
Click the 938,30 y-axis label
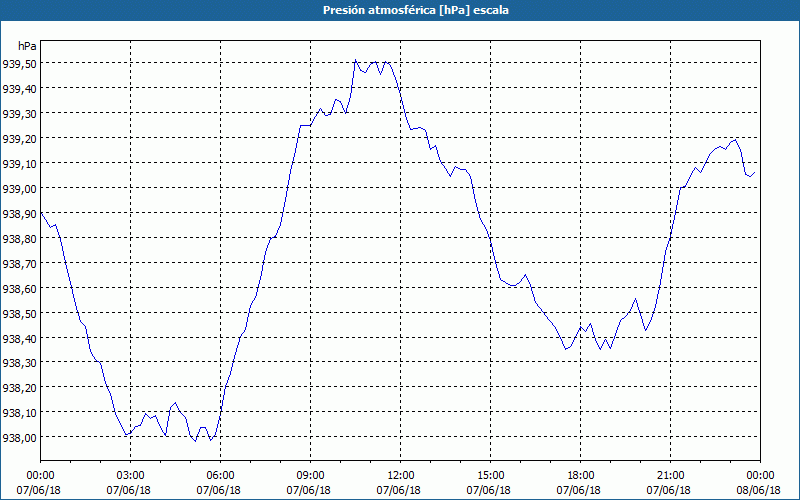point(19,363)
